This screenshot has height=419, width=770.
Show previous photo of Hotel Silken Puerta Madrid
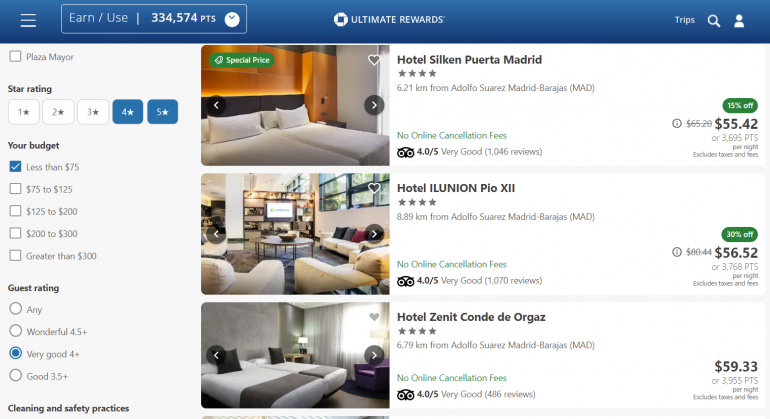216,105
